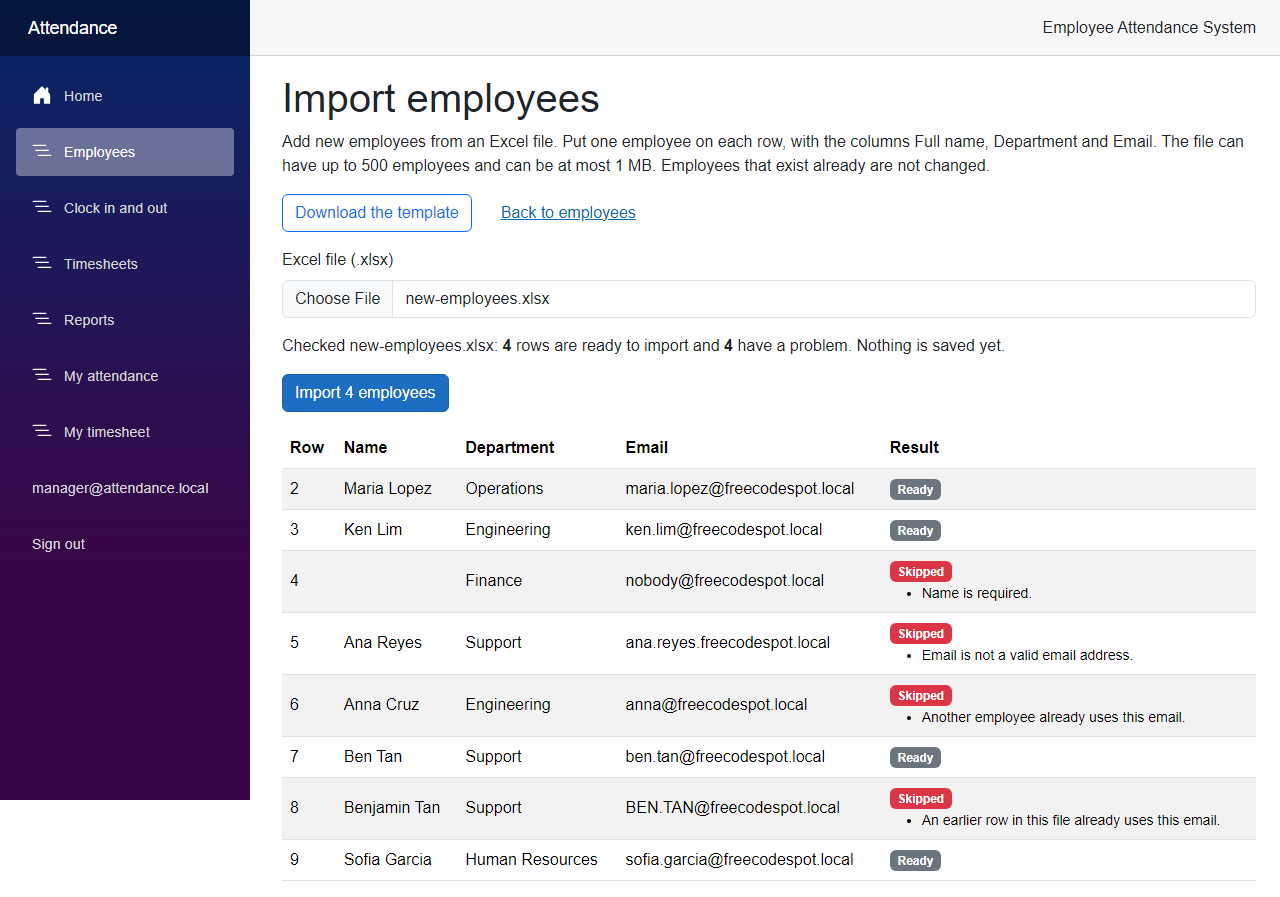Click 'Another employee already uses this email.' message
This screenshot has height=897, width=1280.
(1053, 717)
